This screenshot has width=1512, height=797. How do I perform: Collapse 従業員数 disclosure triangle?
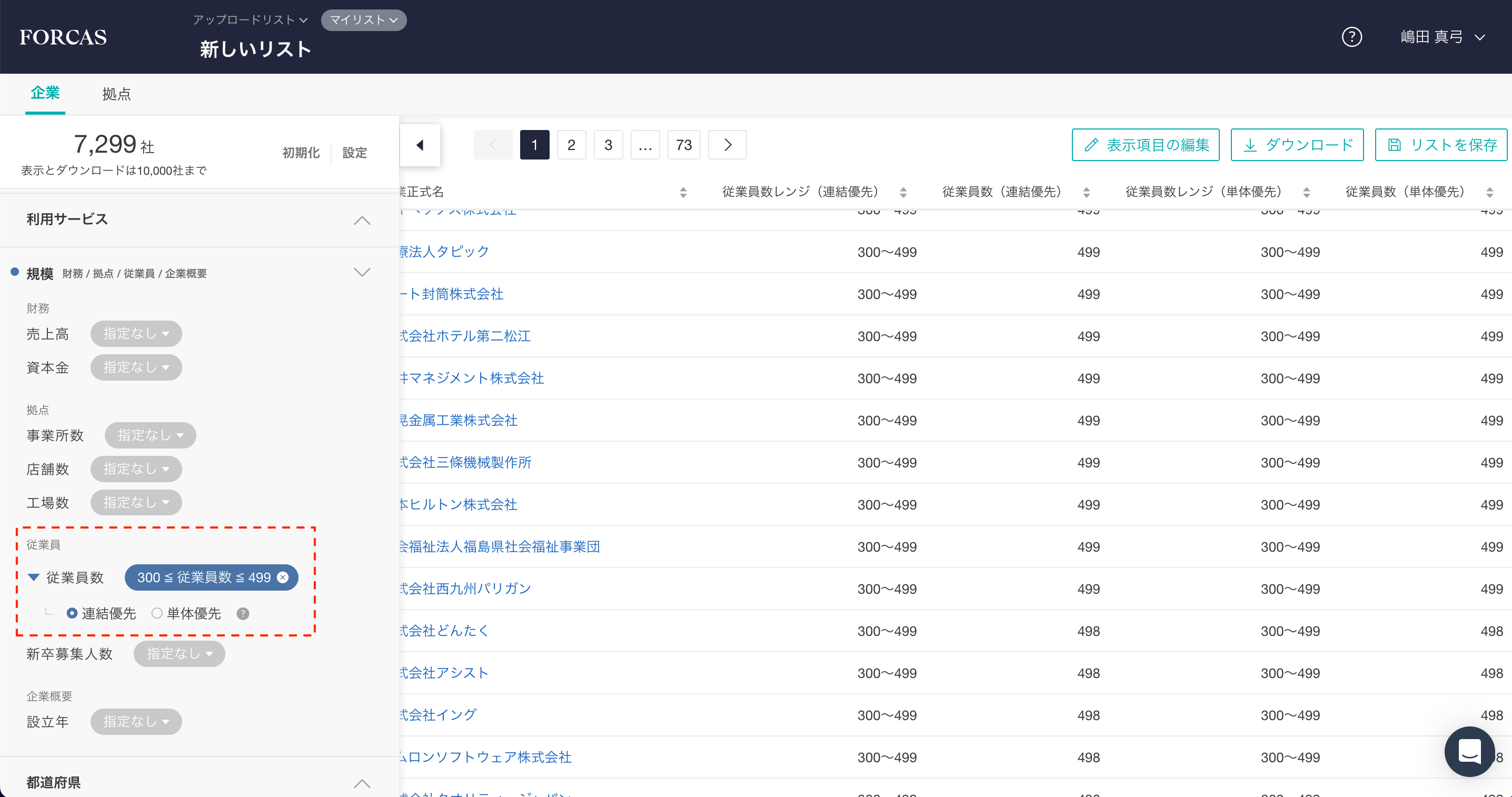click(34, 577)
